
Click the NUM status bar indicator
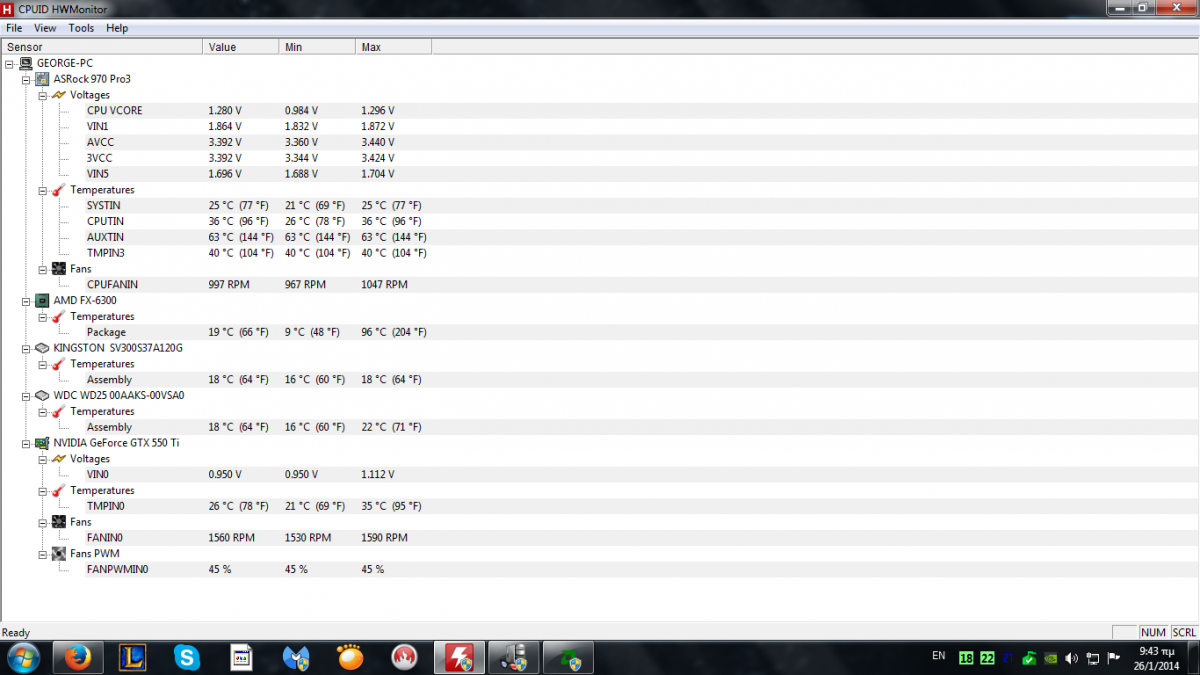[x=1153, y=632]
